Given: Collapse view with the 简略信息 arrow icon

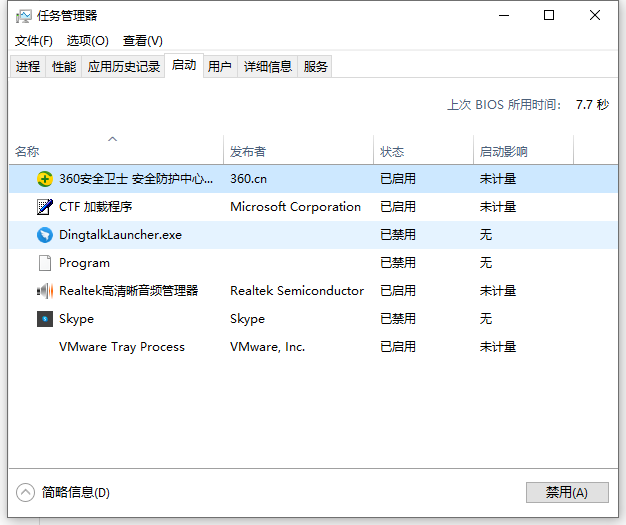Looking at the screenshot, I should pos(26,493).
